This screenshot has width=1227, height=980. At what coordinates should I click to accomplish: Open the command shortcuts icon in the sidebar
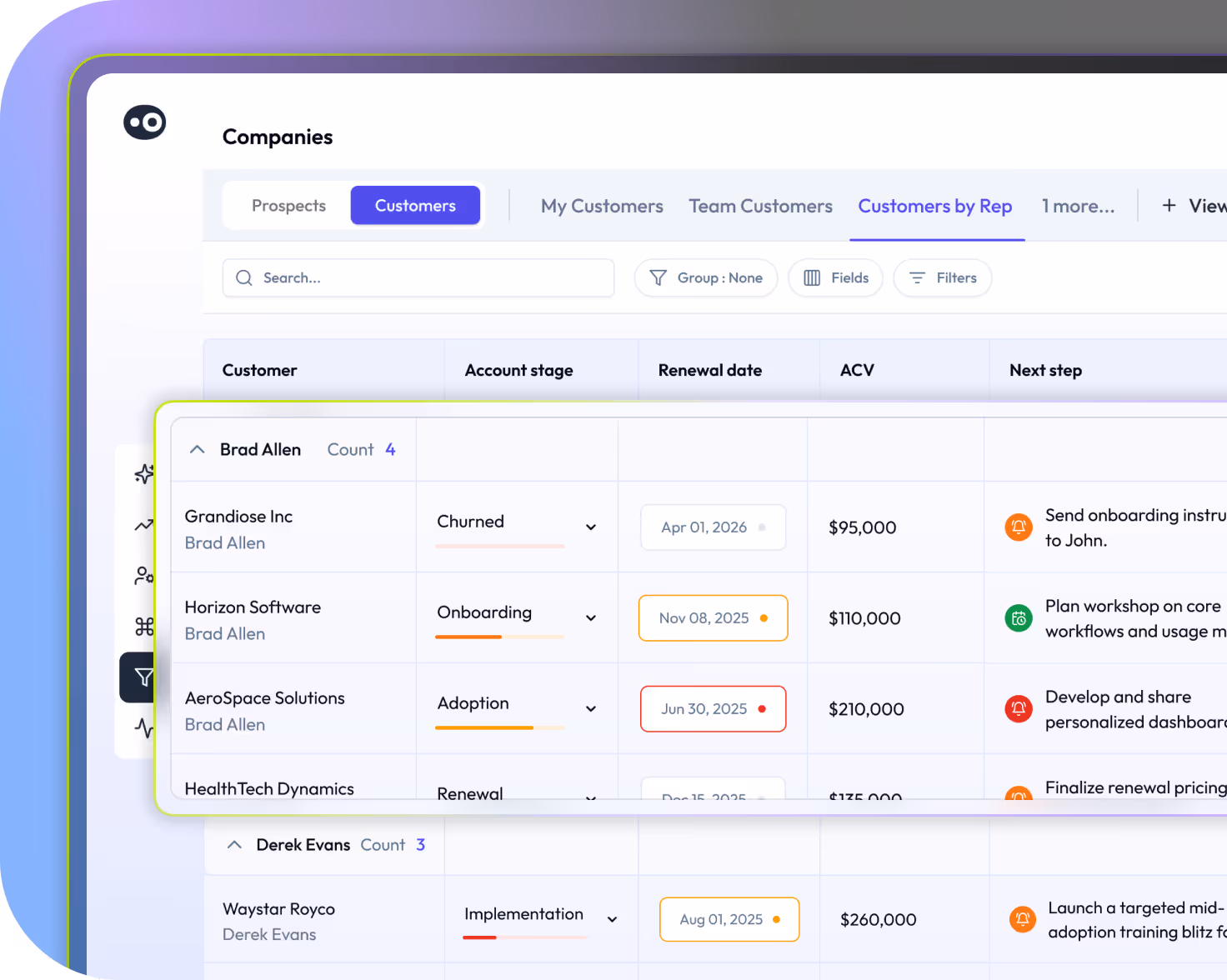[x=143, y=627]
